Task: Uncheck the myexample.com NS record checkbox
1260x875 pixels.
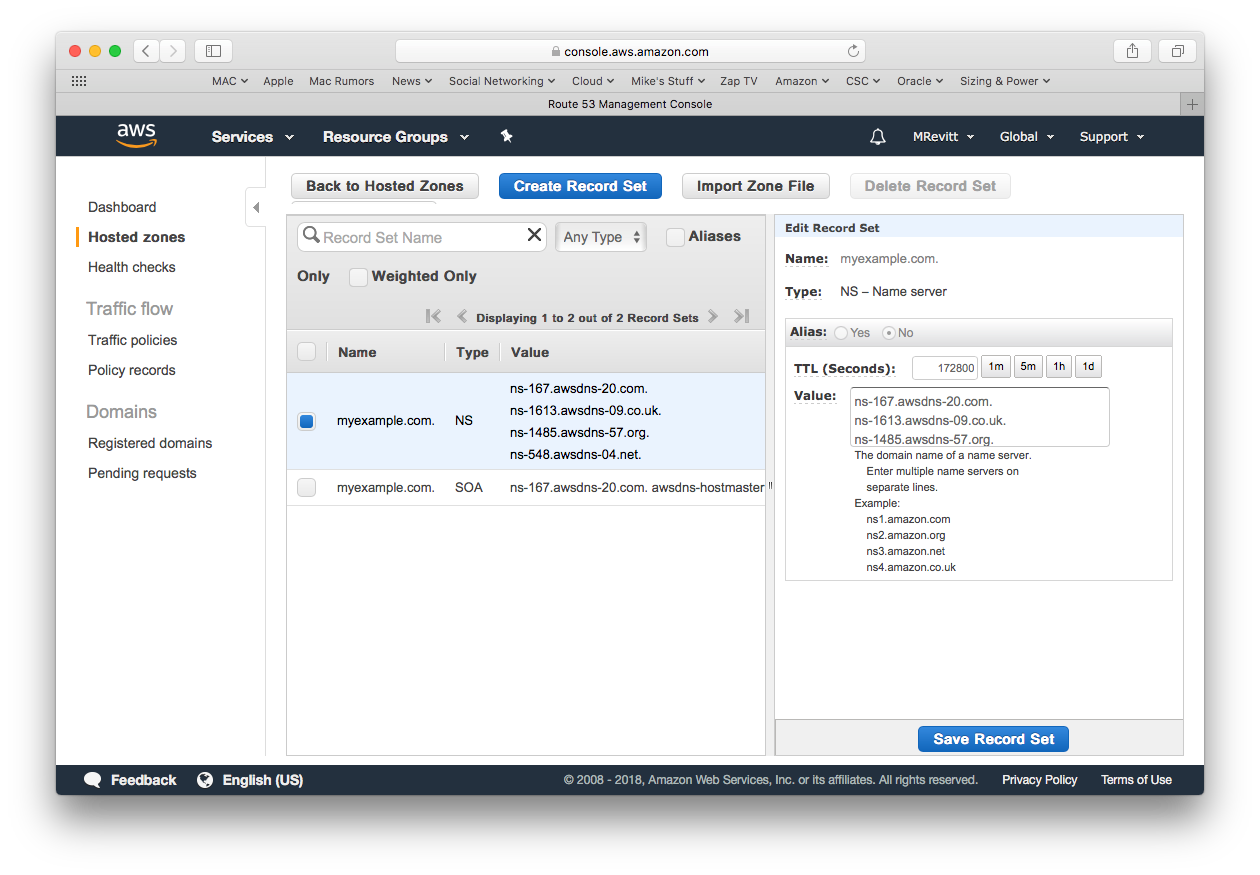Action: pos(307,421)
